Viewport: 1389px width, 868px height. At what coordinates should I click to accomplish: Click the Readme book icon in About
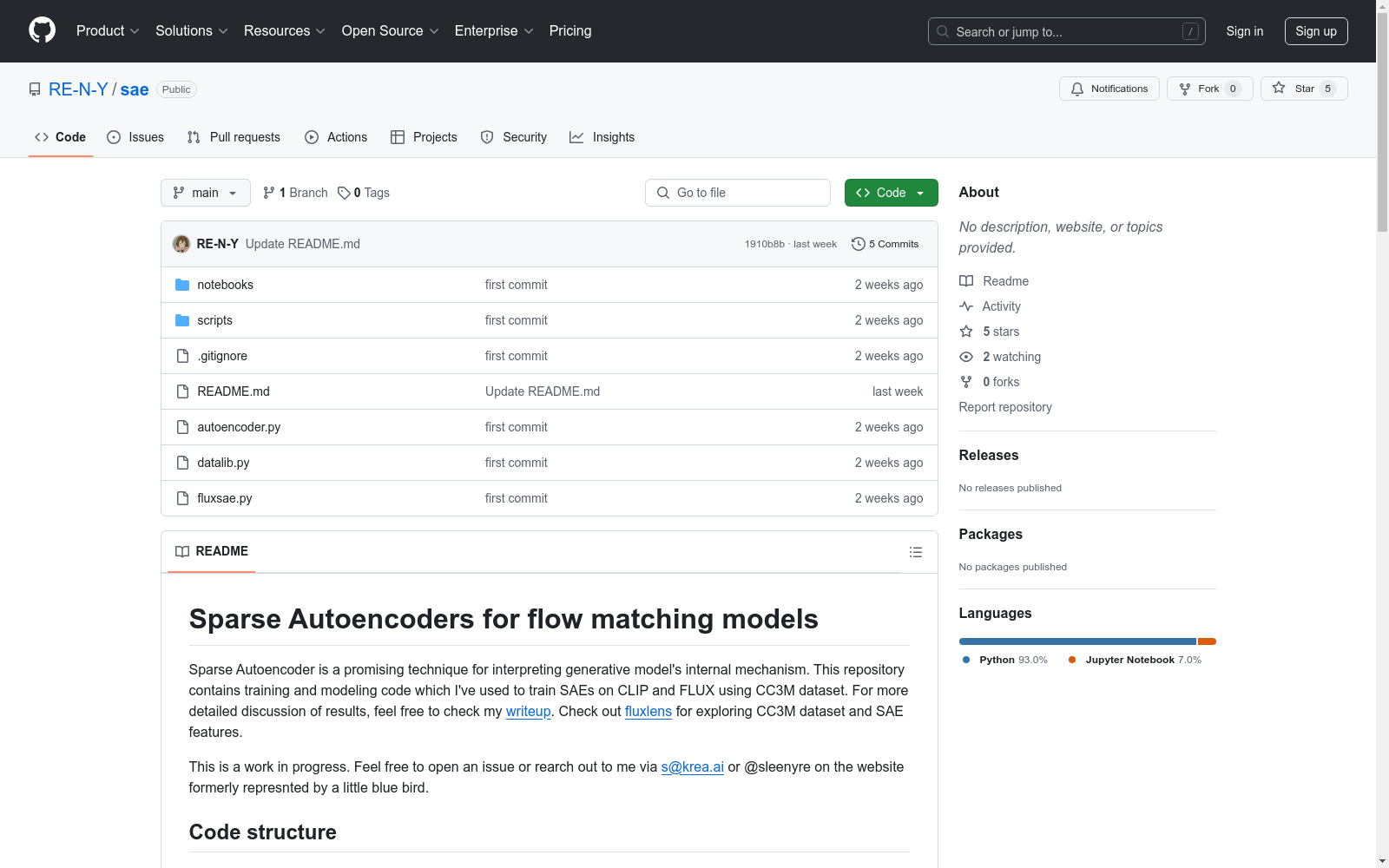point(966,281)
